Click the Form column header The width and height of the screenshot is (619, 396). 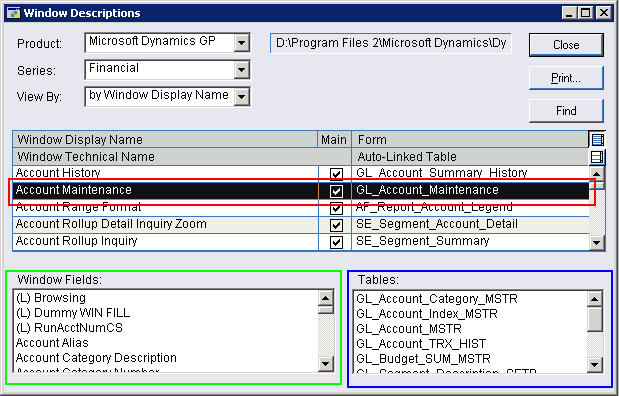pyautogui.click(x=470, y=139)
